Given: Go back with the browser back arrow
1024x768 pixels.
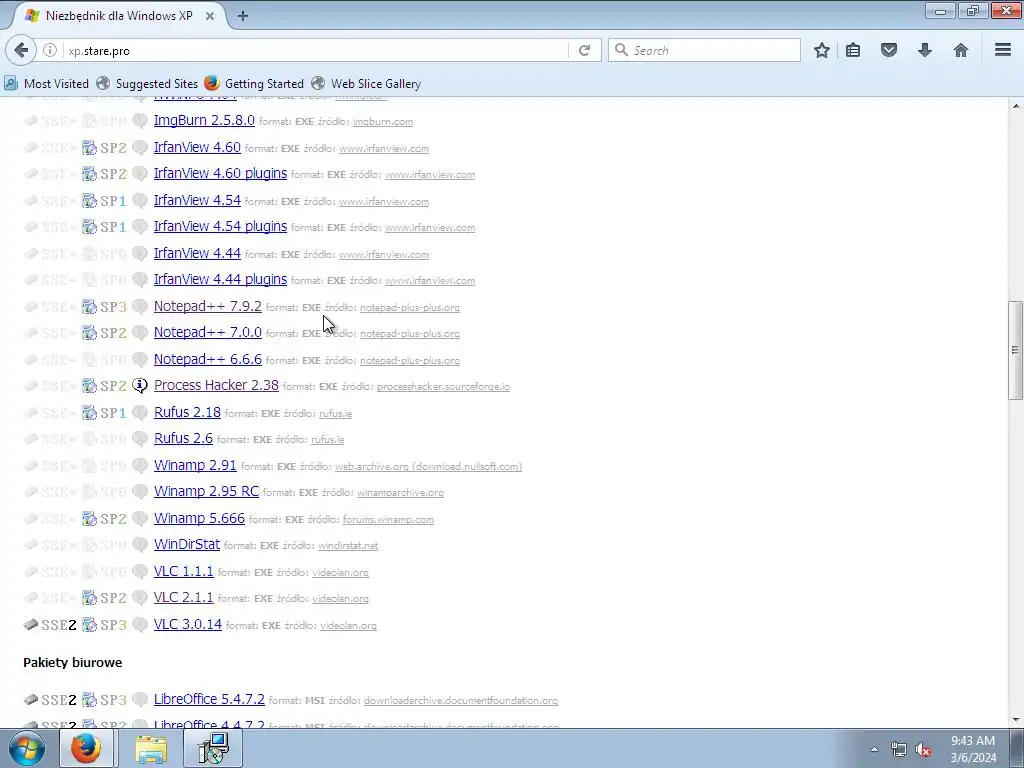Looking at the screenshot, I should (x=21, y=50).
